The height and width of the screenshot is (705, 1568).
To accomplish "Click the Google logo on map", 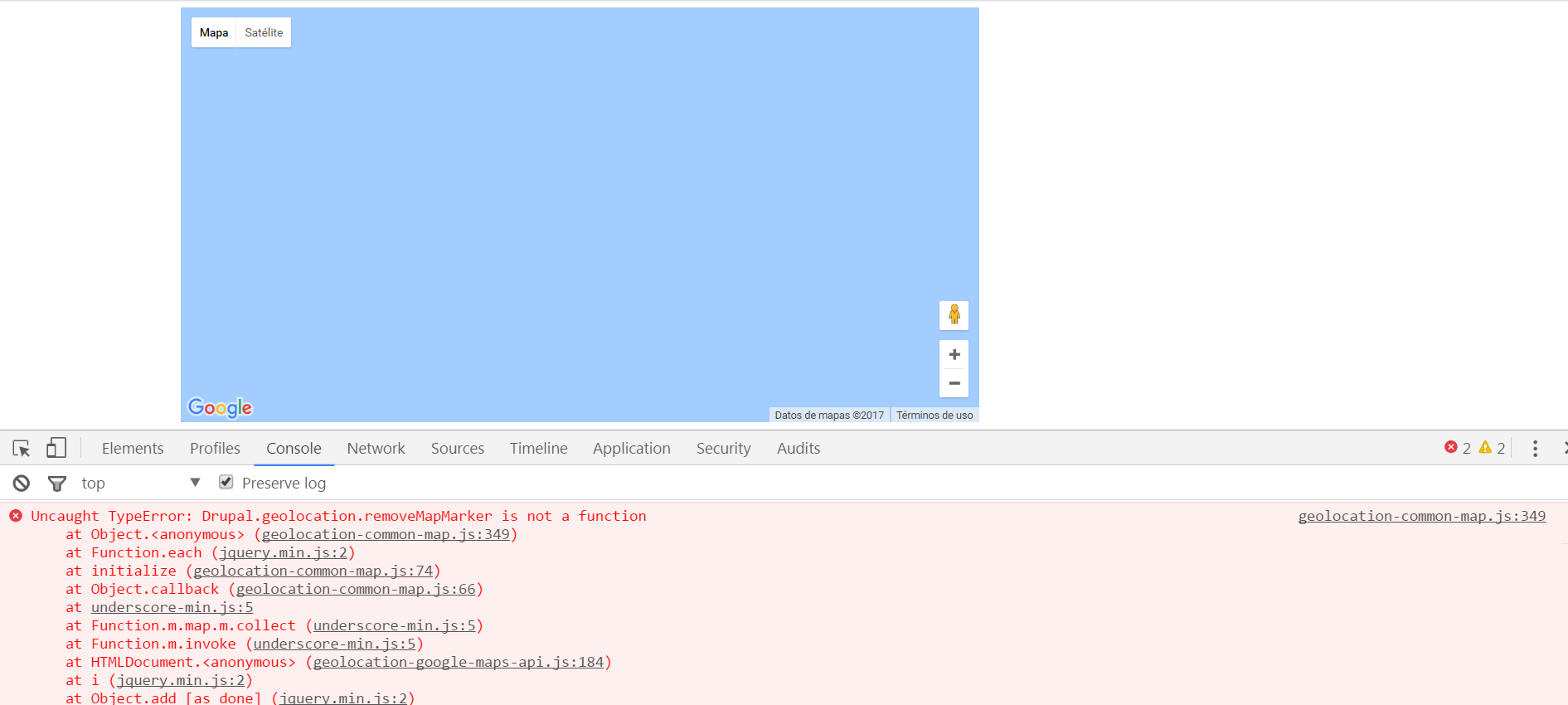I will point(220,407).
